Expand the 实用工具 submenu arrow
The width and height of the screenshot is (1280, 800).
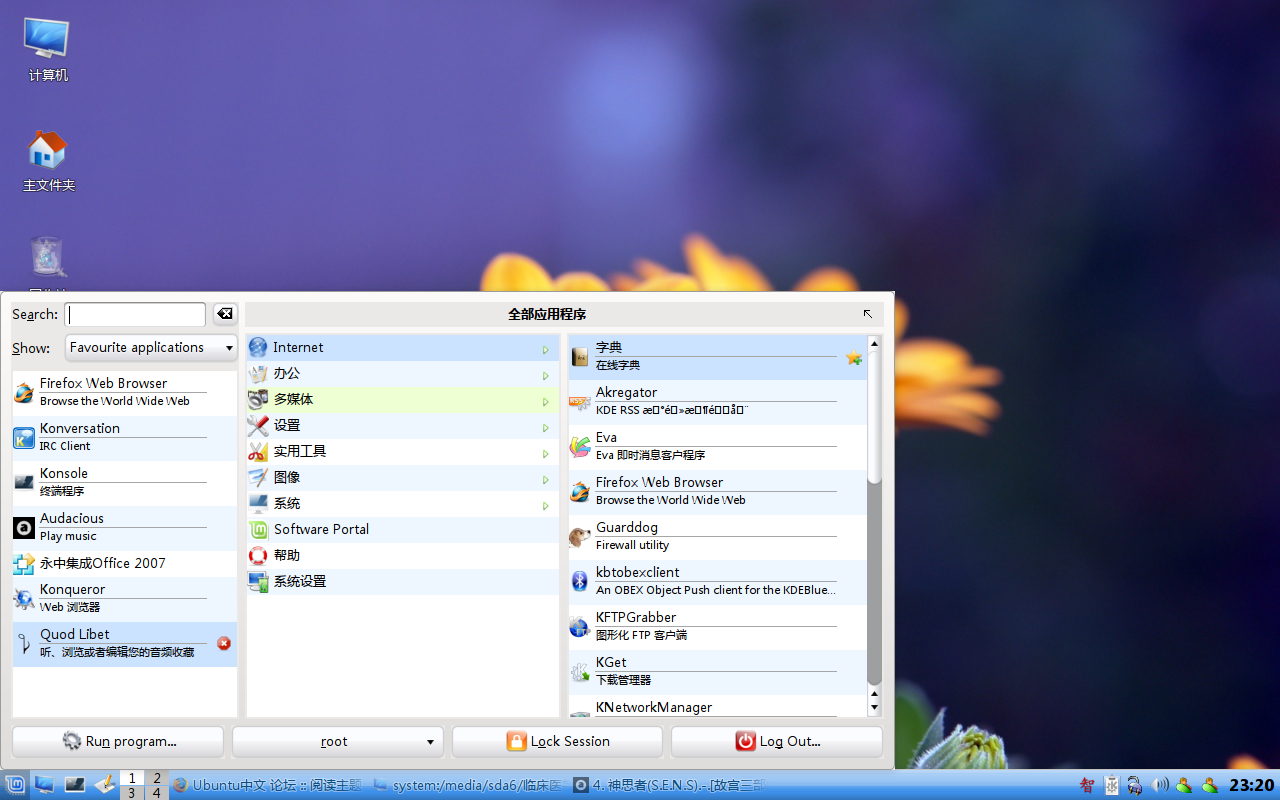point(546,453)
